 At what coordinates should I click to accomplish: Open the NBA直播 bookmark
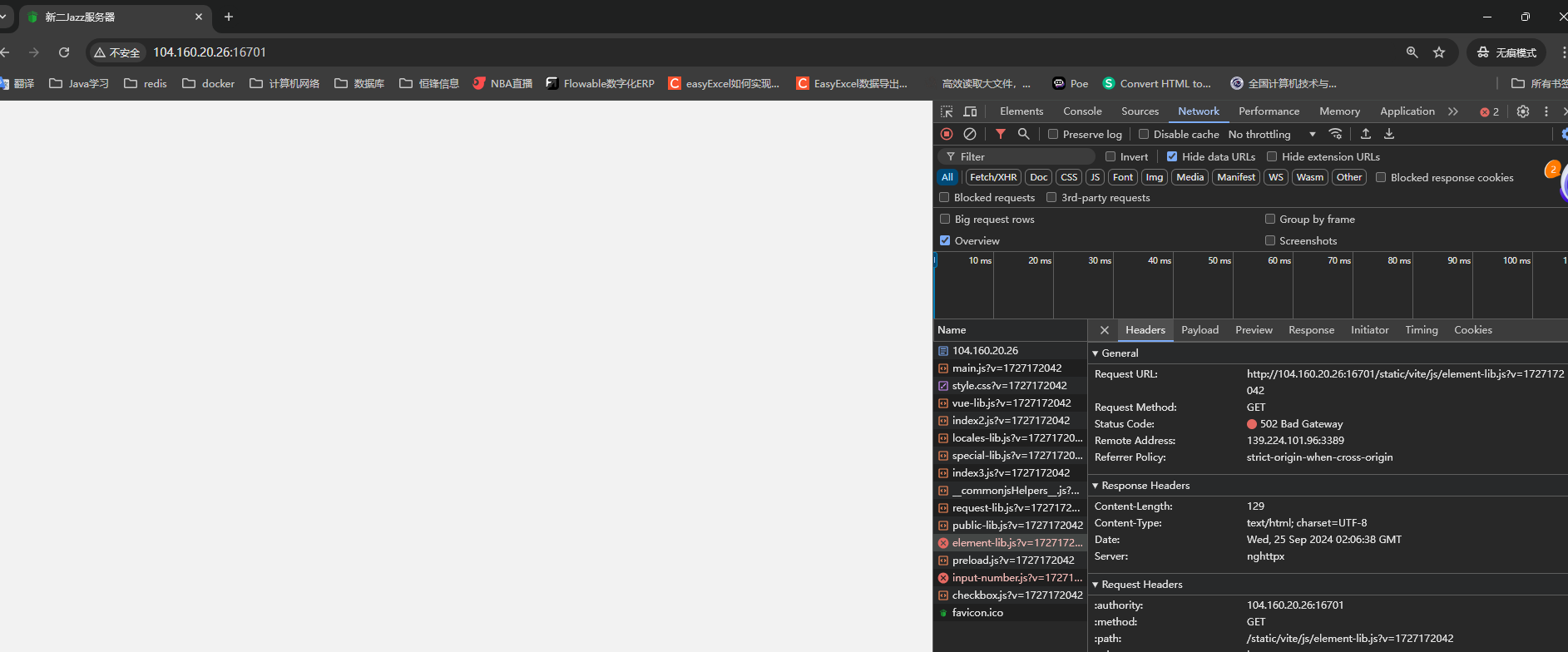pos(502,83)
